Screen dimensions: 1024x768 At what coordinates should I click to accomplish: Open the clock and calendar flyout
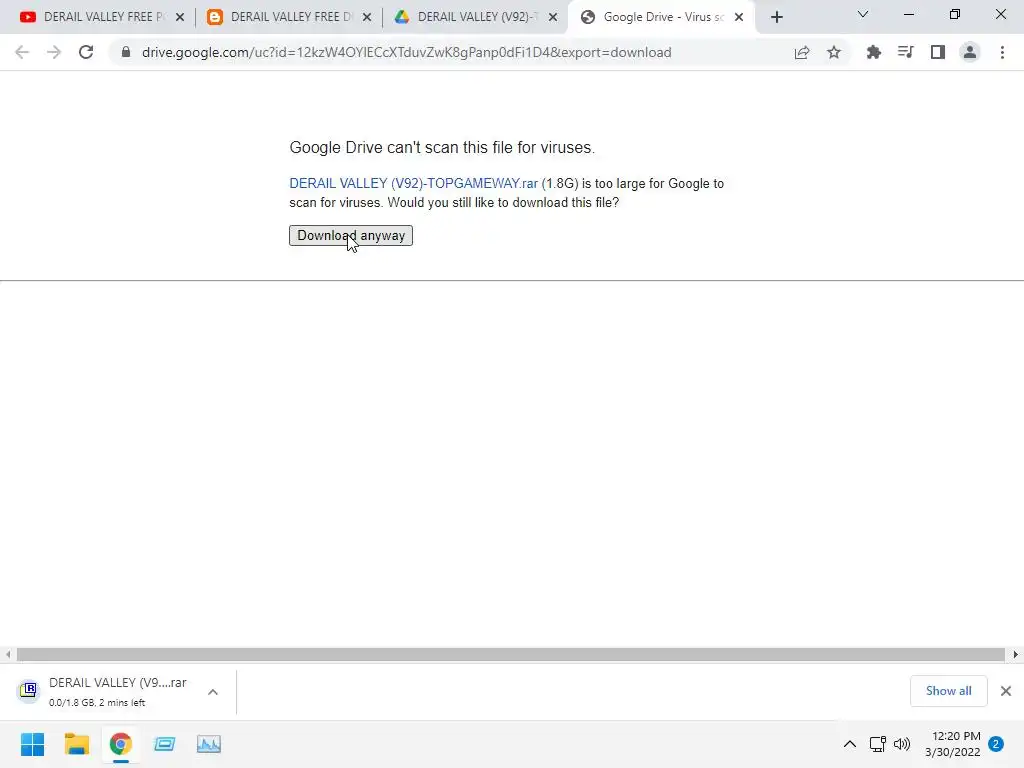coord(953,744)
